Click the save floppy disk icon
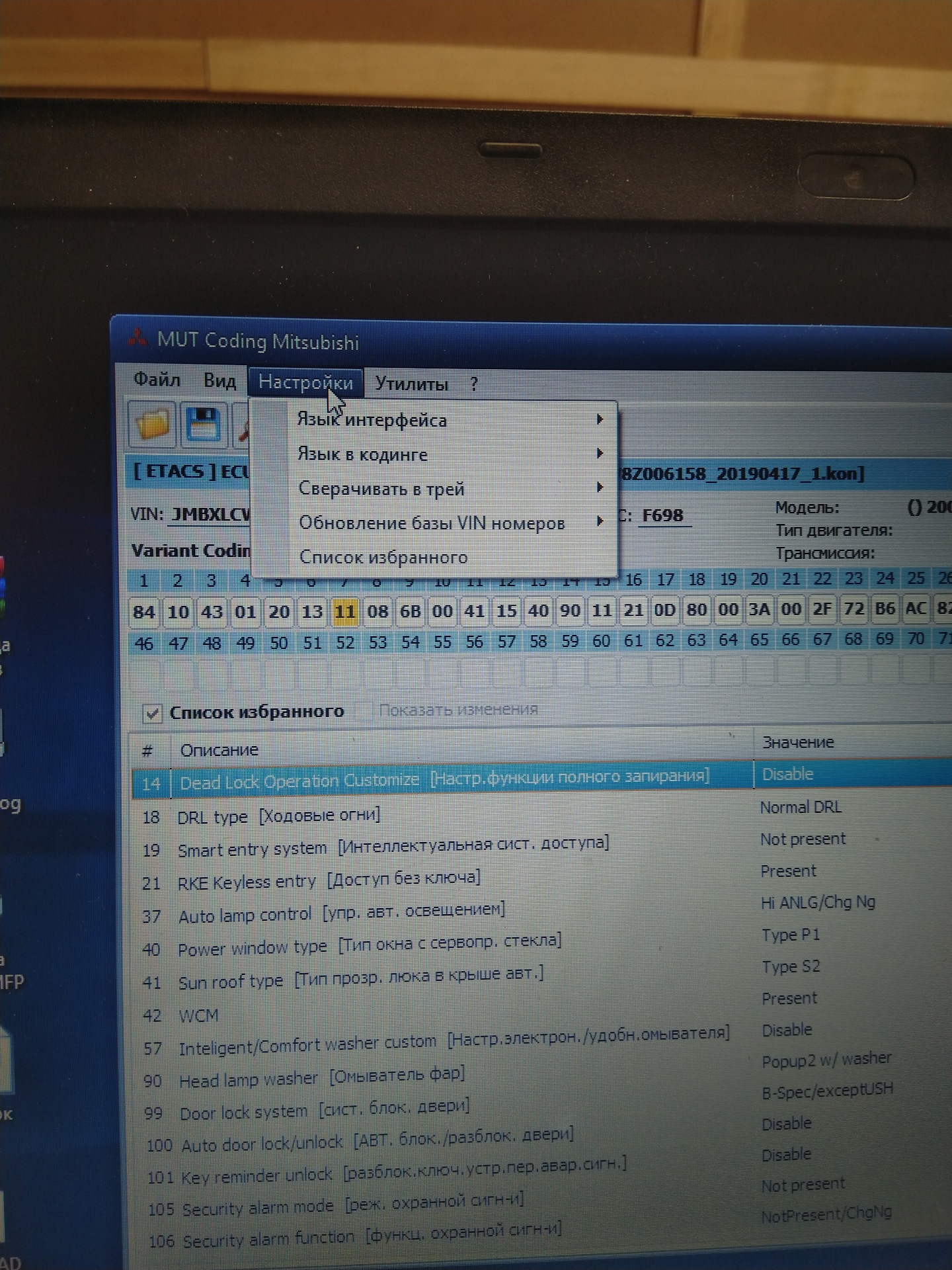Viewport: 952px width, 1270px height. [203, 424]
